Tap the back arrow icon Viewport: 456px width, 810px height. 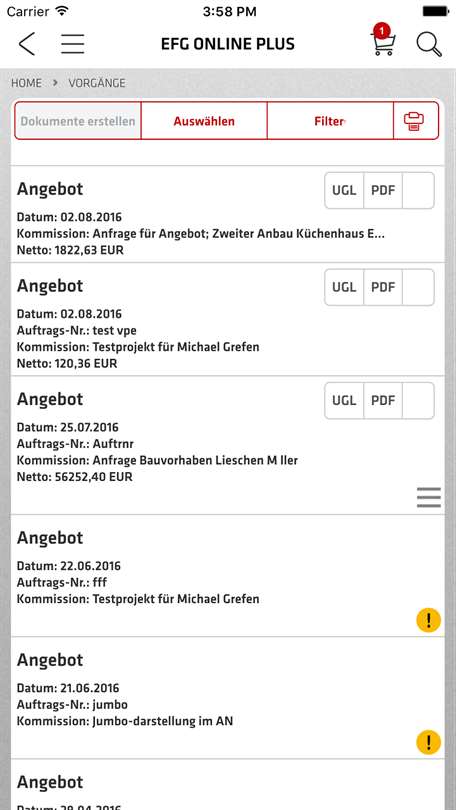pos(27,44)
